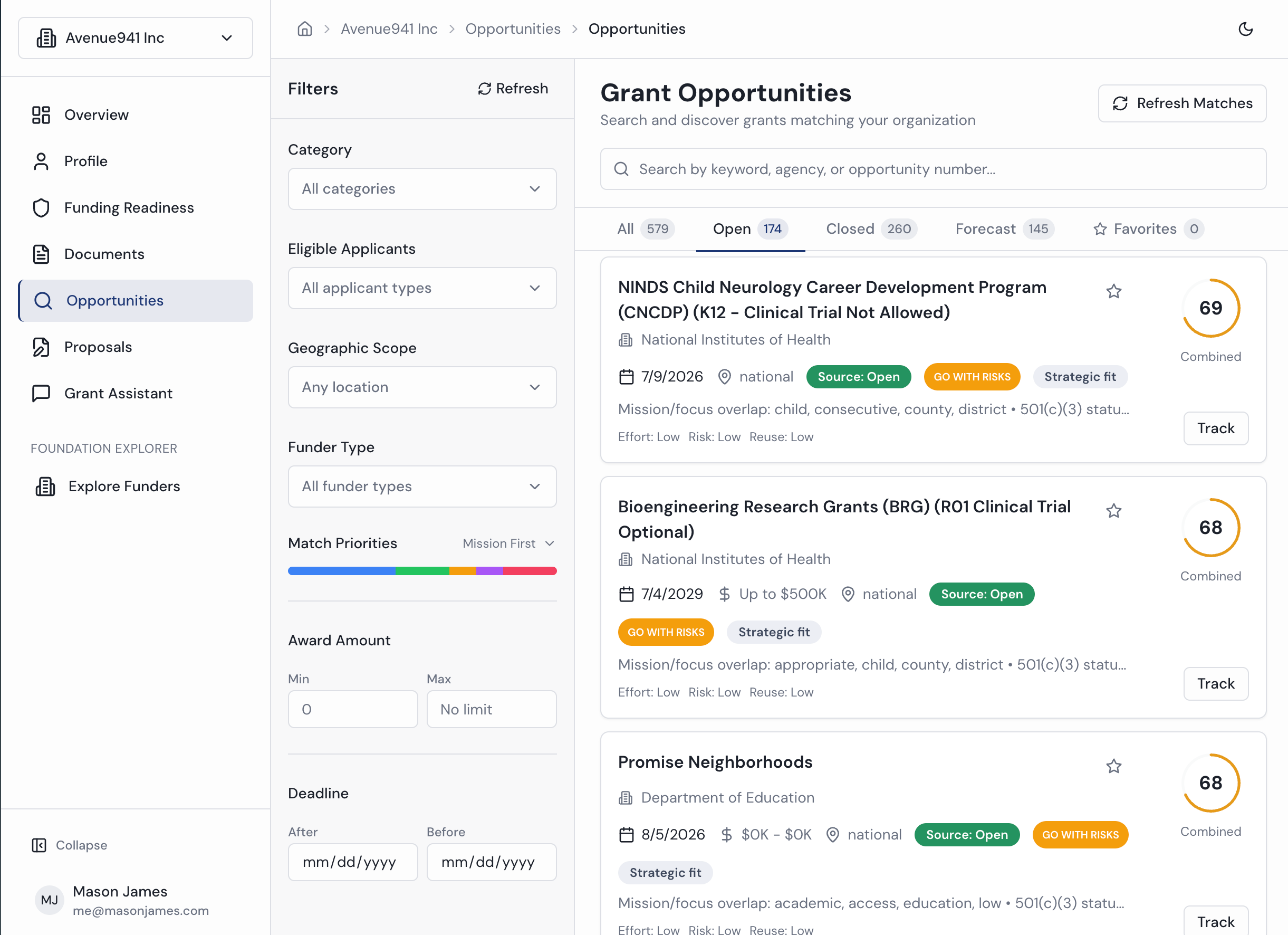The width and height of the screenshot is (1288, 935).
Task: Click the Award Amount Min field
Action: point(353,709)
